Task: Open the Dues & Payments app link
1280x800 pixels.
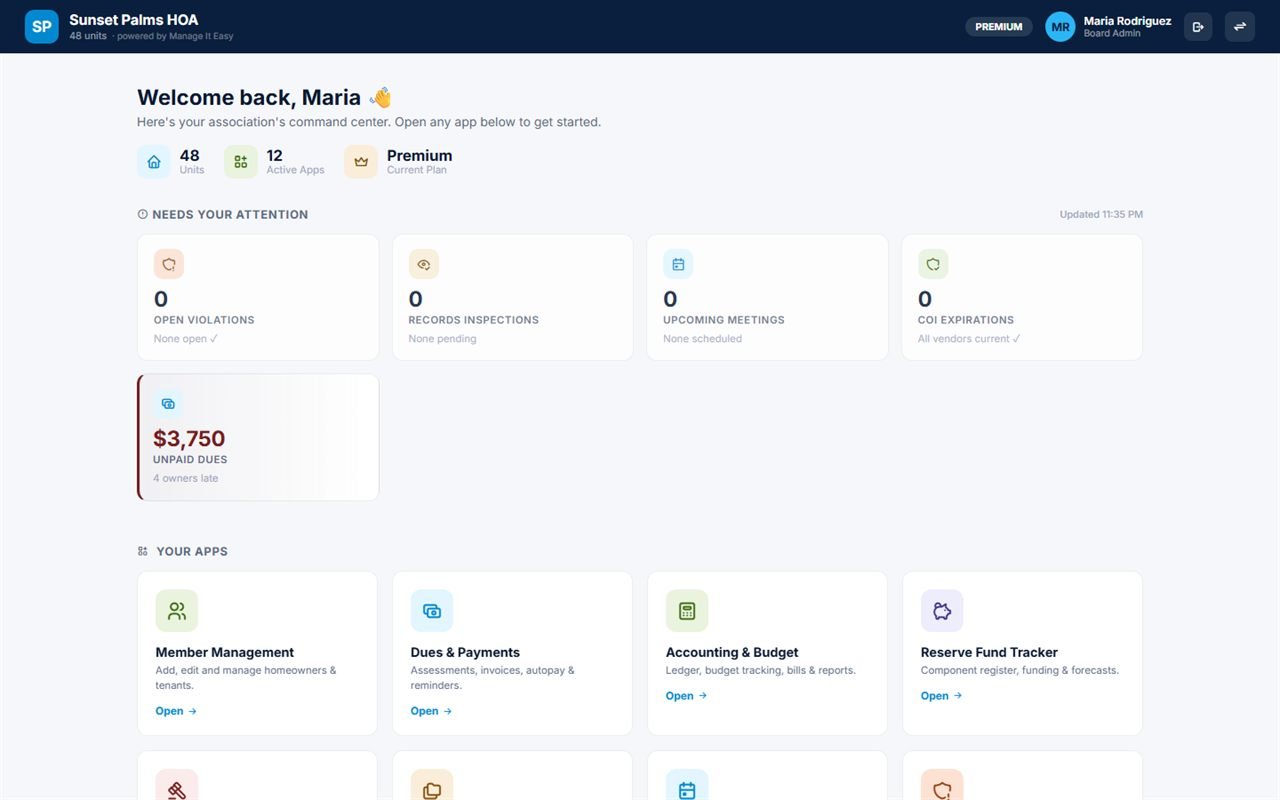Action: (x=431, y=711)
